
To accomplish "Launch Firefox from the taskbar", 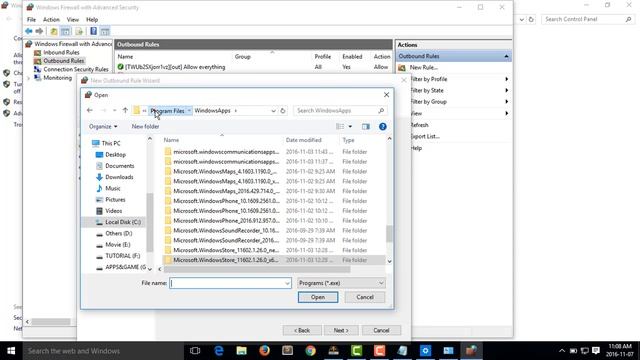I will coord(264,351).
